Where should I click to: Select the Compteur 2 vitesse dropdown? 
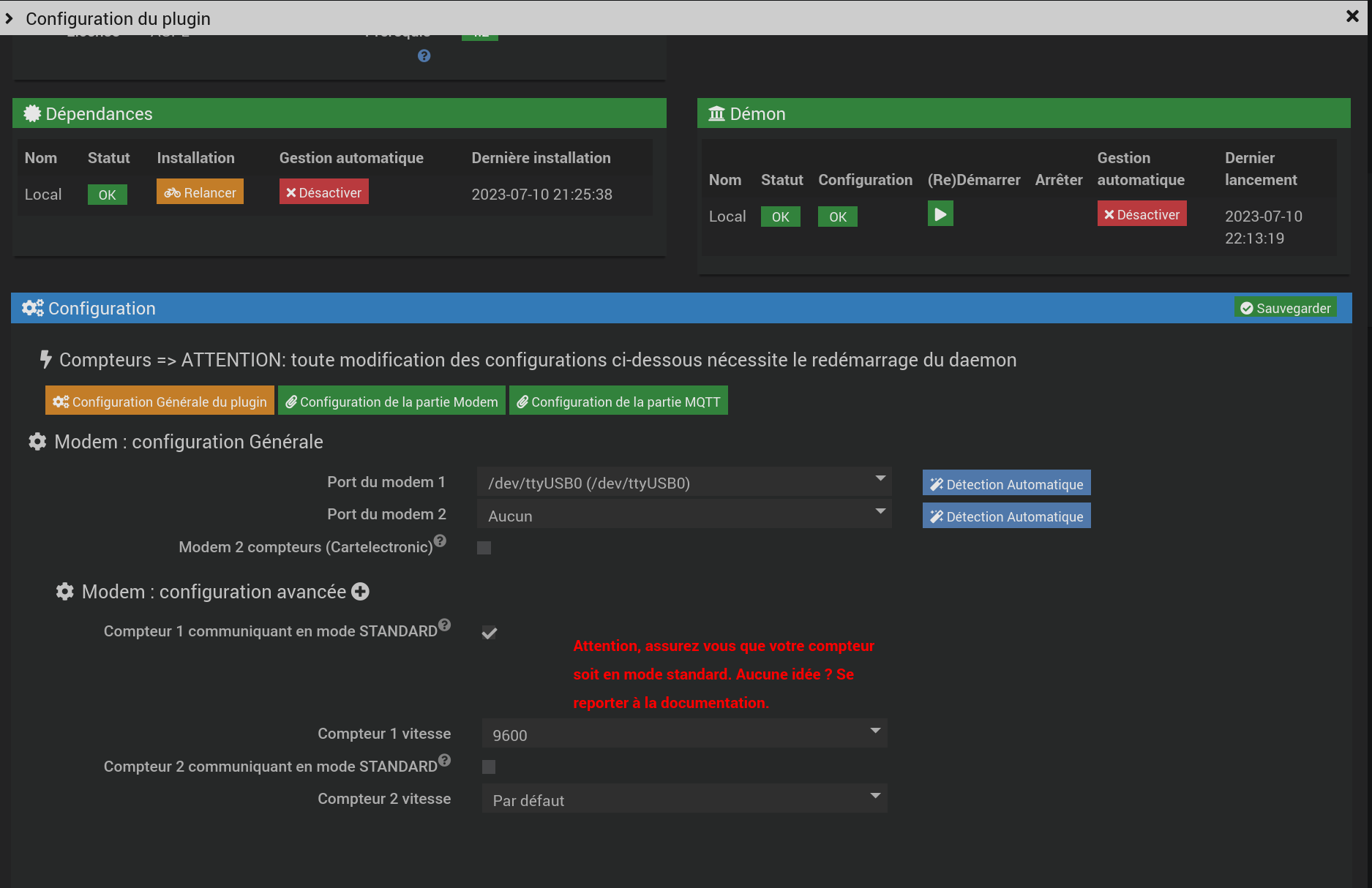coord(683,799)
